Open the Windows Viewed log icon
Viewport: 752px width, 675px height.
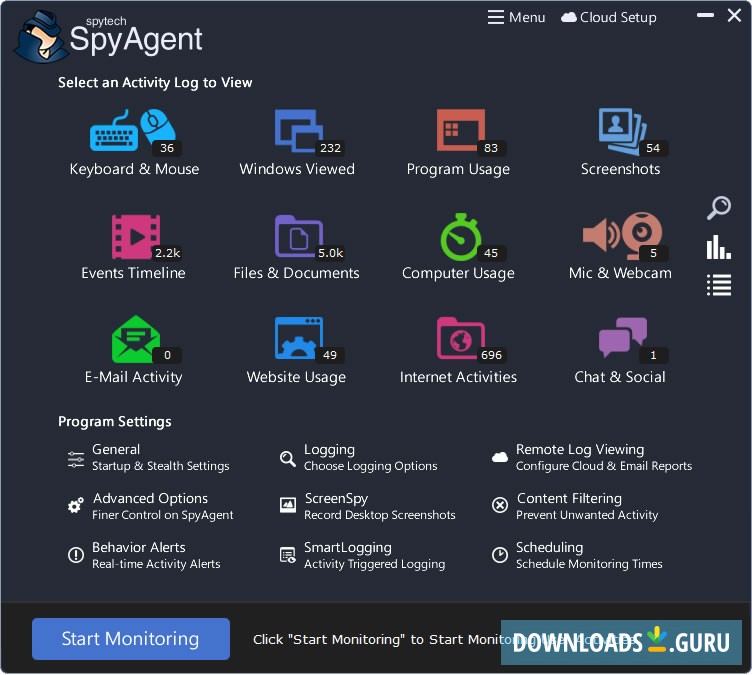tap(298, 130)
